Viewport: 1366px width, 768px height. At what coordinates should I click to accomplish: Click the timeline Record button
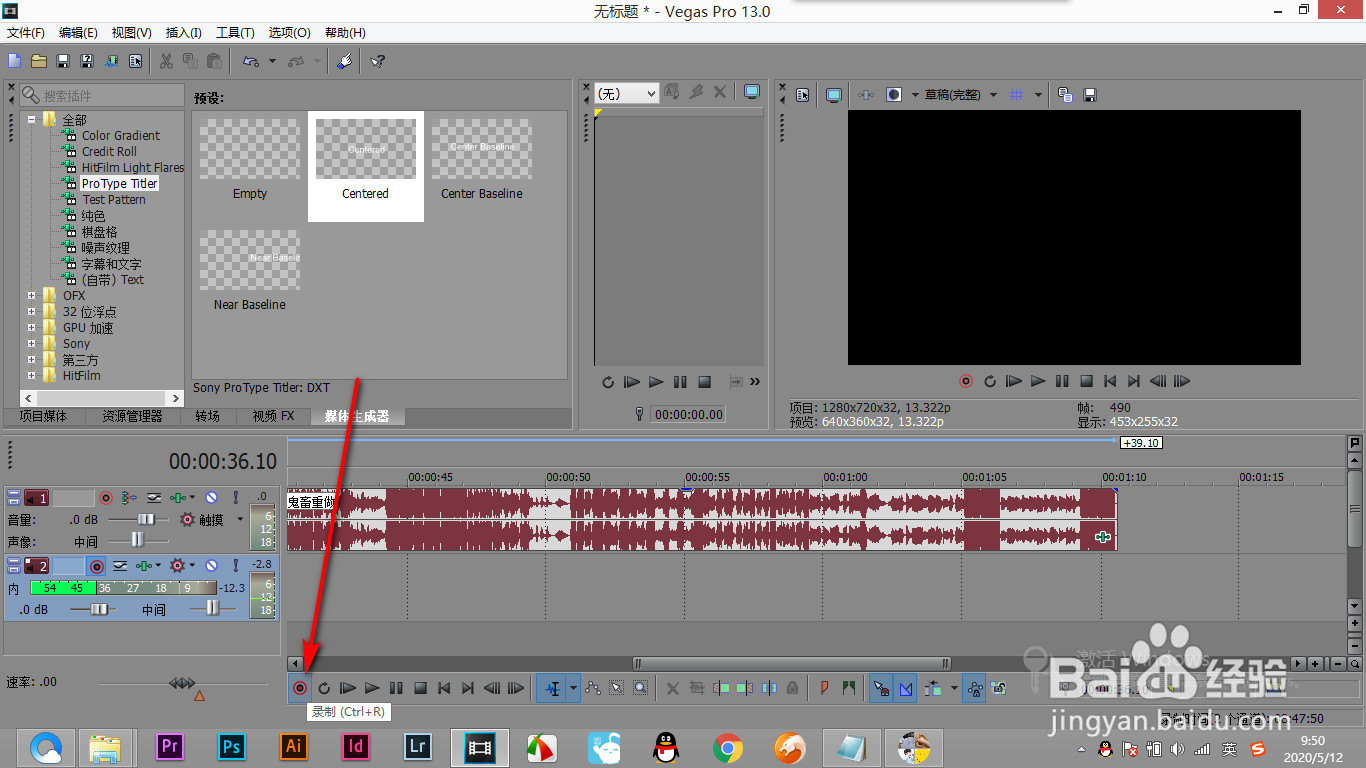point(300,688)
